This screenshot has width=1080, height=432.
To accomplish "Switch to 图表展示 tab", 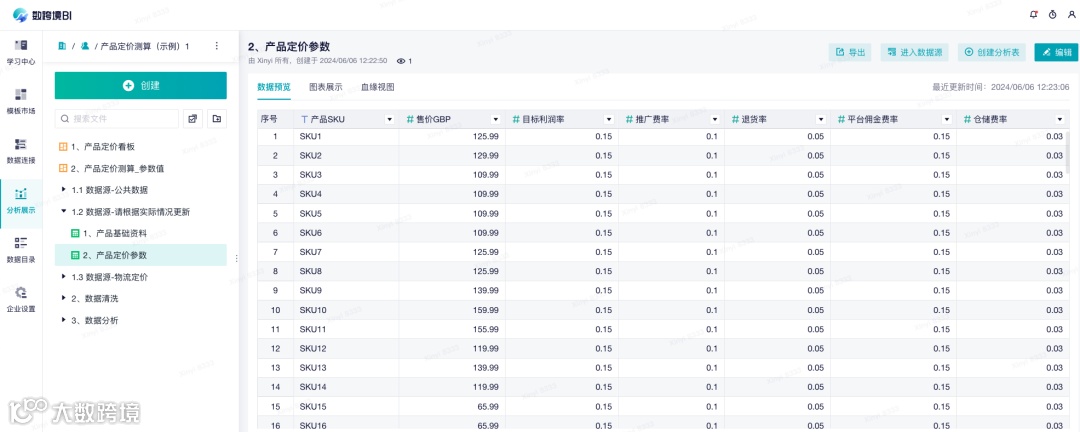I will [x=326, y=88].
